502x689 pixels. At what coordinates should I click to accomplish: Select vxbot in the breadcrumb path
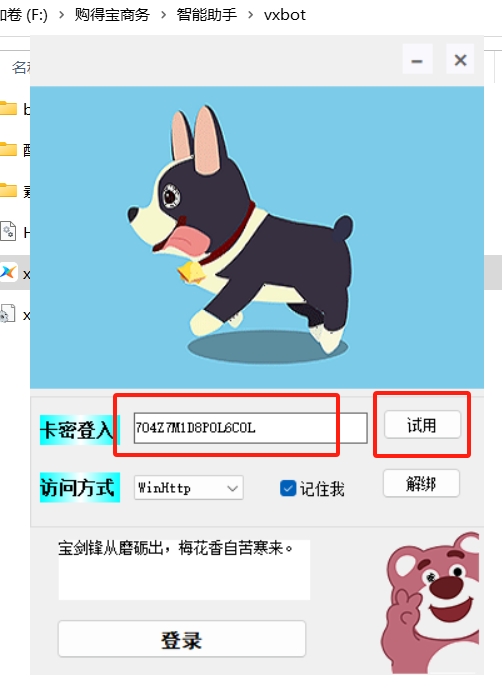tap(284, 15)
